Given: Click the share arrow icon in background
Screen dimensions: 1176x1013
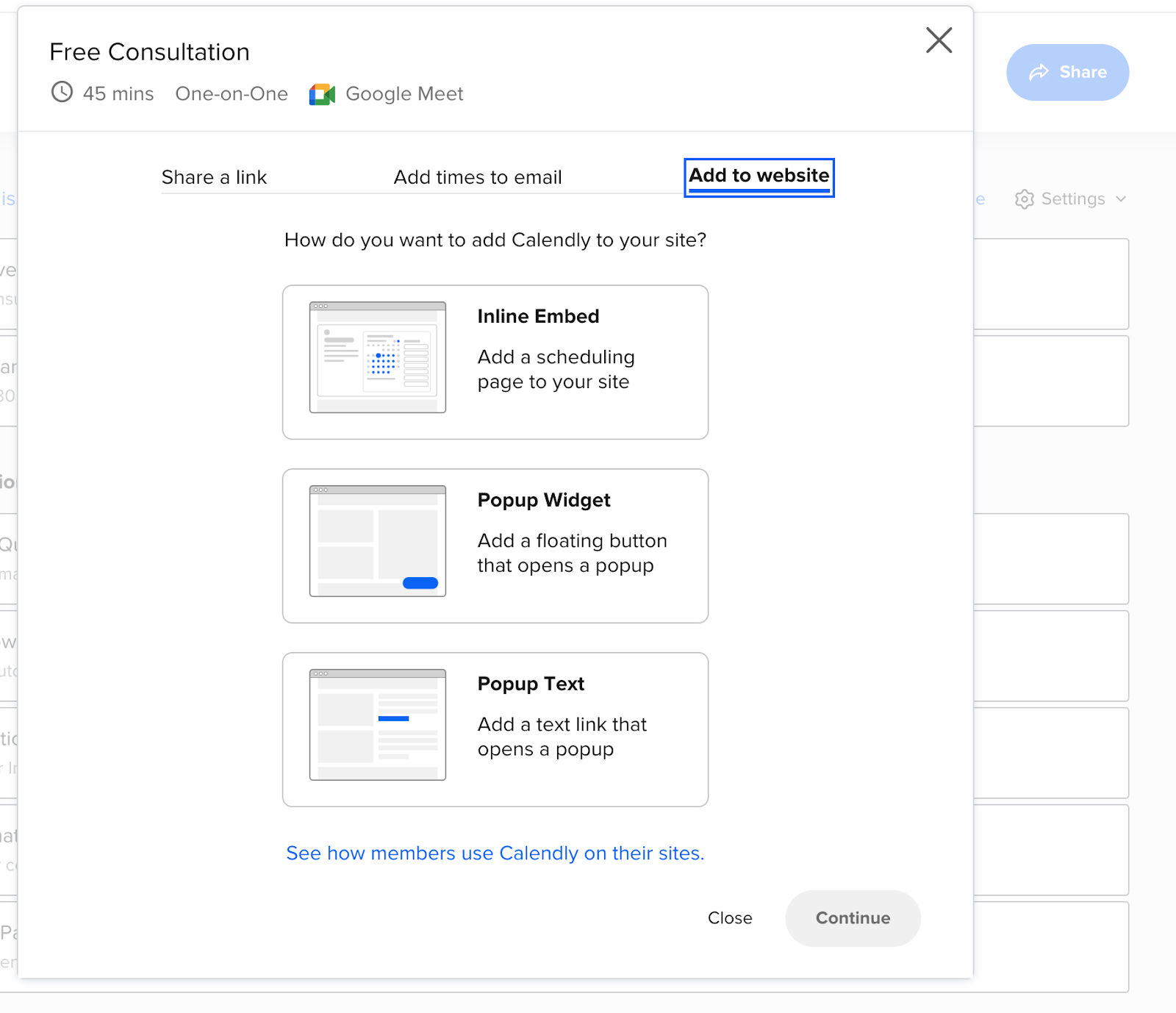Looking at the screenshot, I should (1039, 72).
